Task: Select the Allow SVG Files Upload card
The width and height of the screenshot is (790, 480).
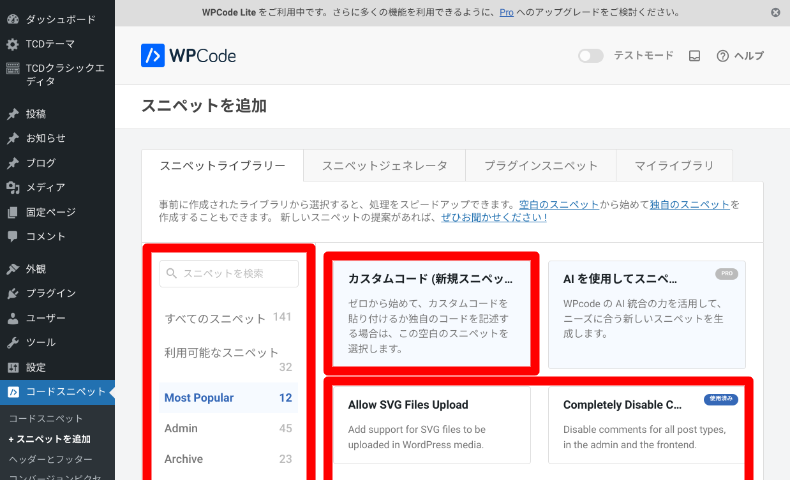Action: point(432,425)
